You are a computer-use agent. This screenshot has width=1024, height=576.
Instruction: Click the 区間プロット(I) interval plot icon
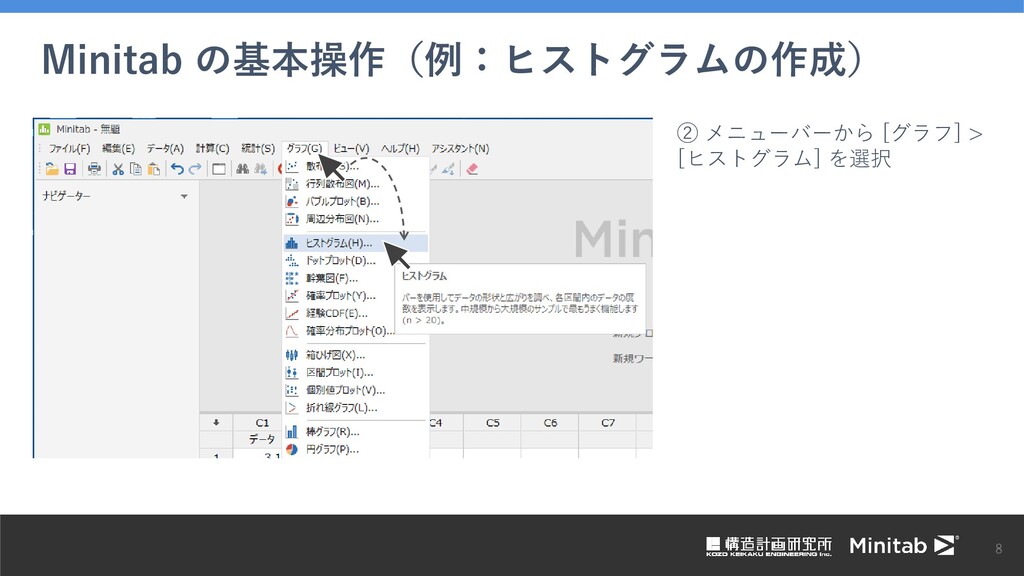[x=292, y=373]
